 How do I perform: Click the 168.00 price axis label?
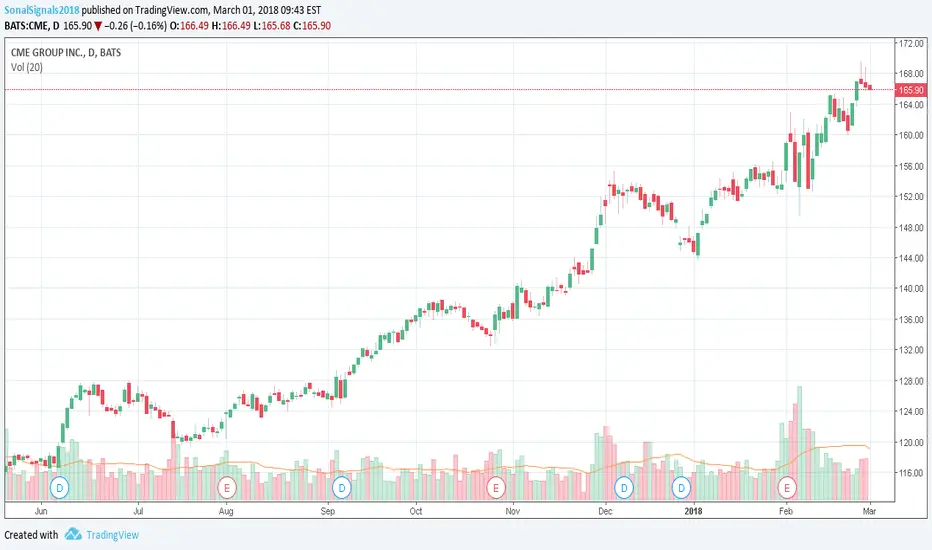coord(912,74)
